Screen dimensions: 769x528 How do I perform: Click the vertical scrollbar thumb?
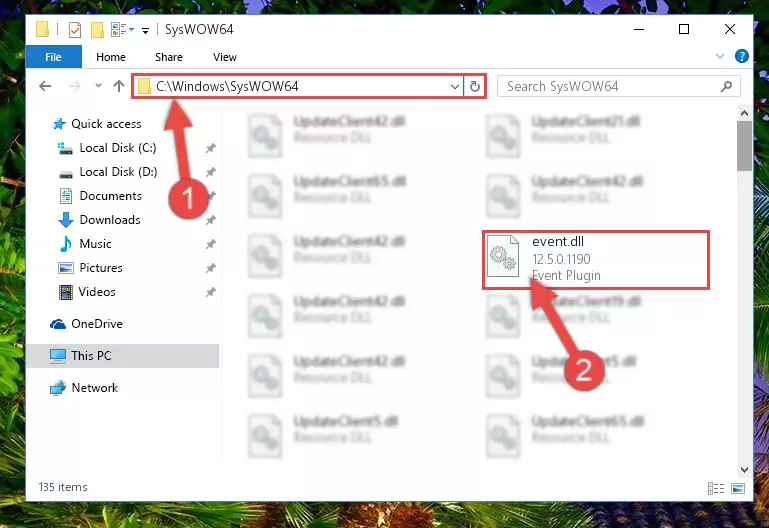coord(744,146)
